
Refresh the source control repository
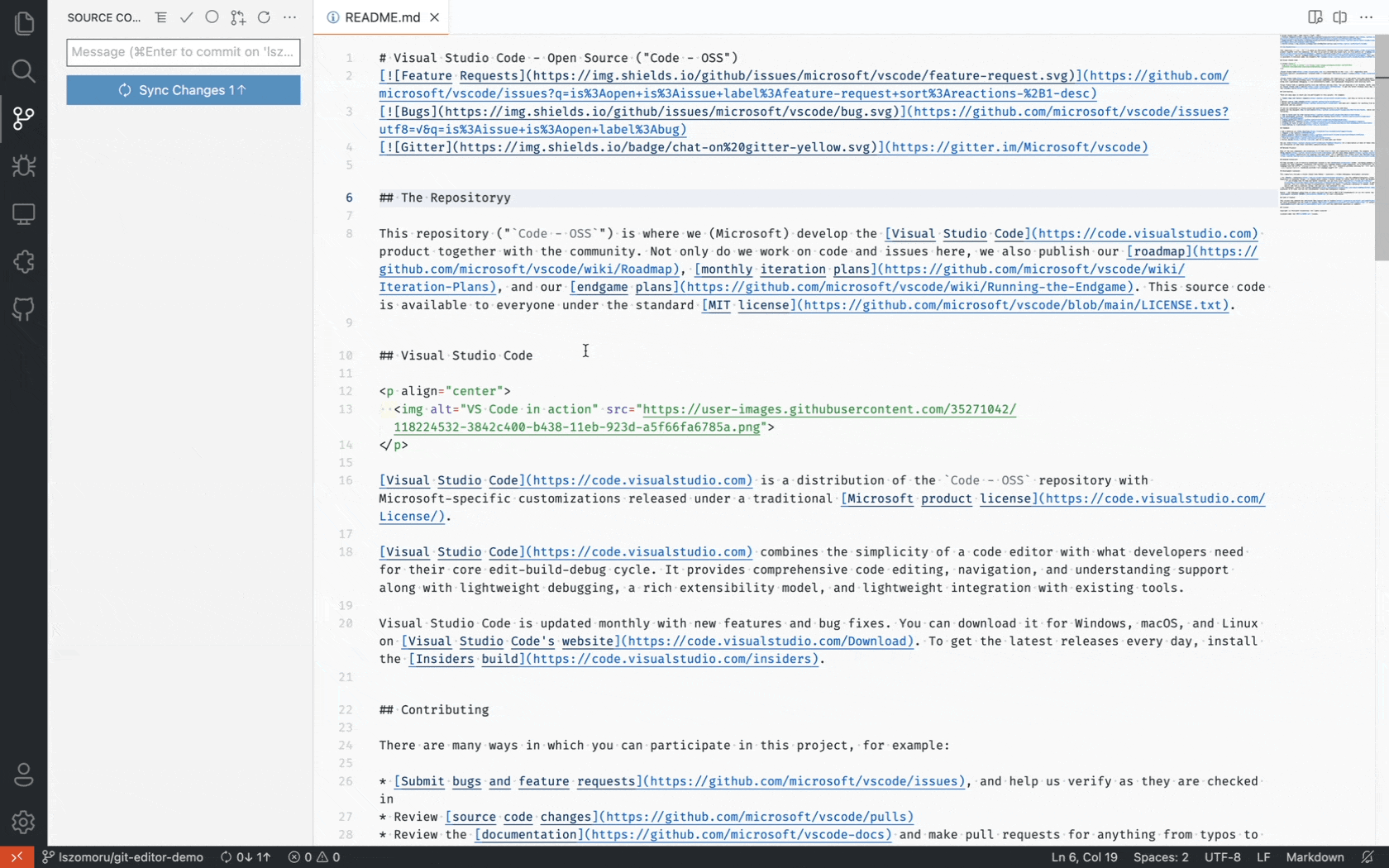264,17
